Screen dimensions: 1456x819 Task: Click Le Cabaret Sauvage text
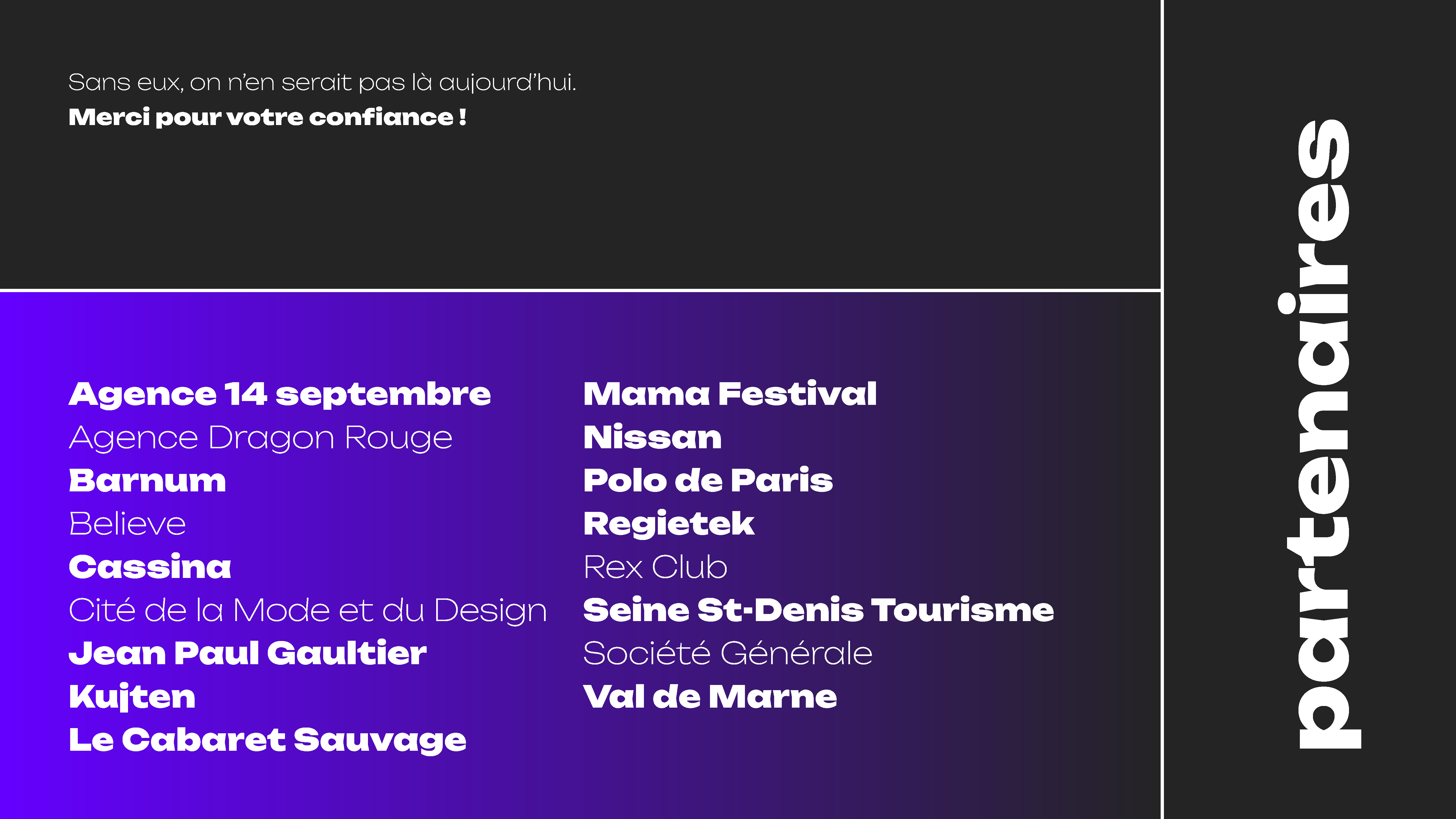tap(267, 741)
